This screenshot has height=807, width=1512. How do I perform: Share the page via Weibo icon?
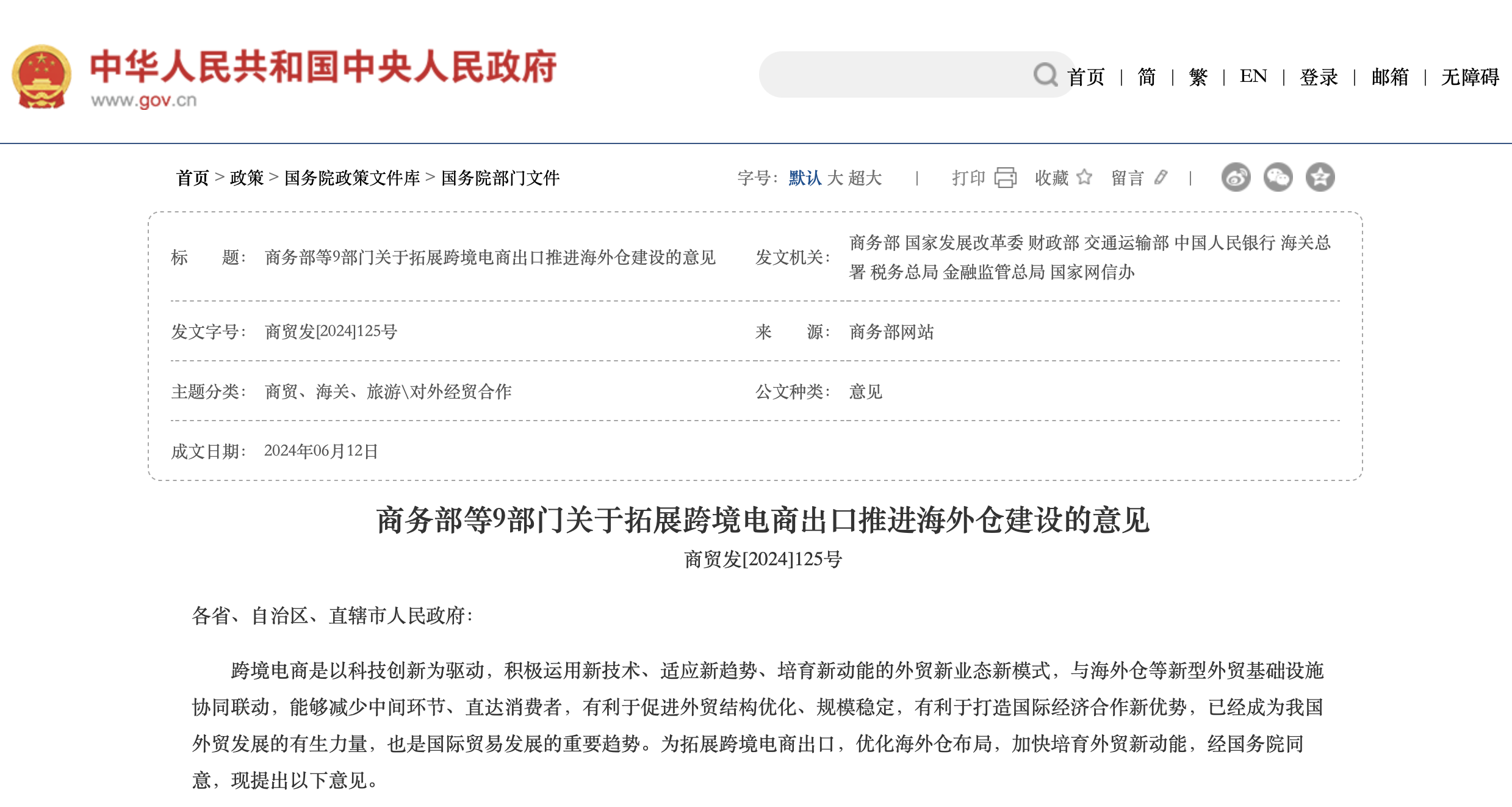(1236, 178)
